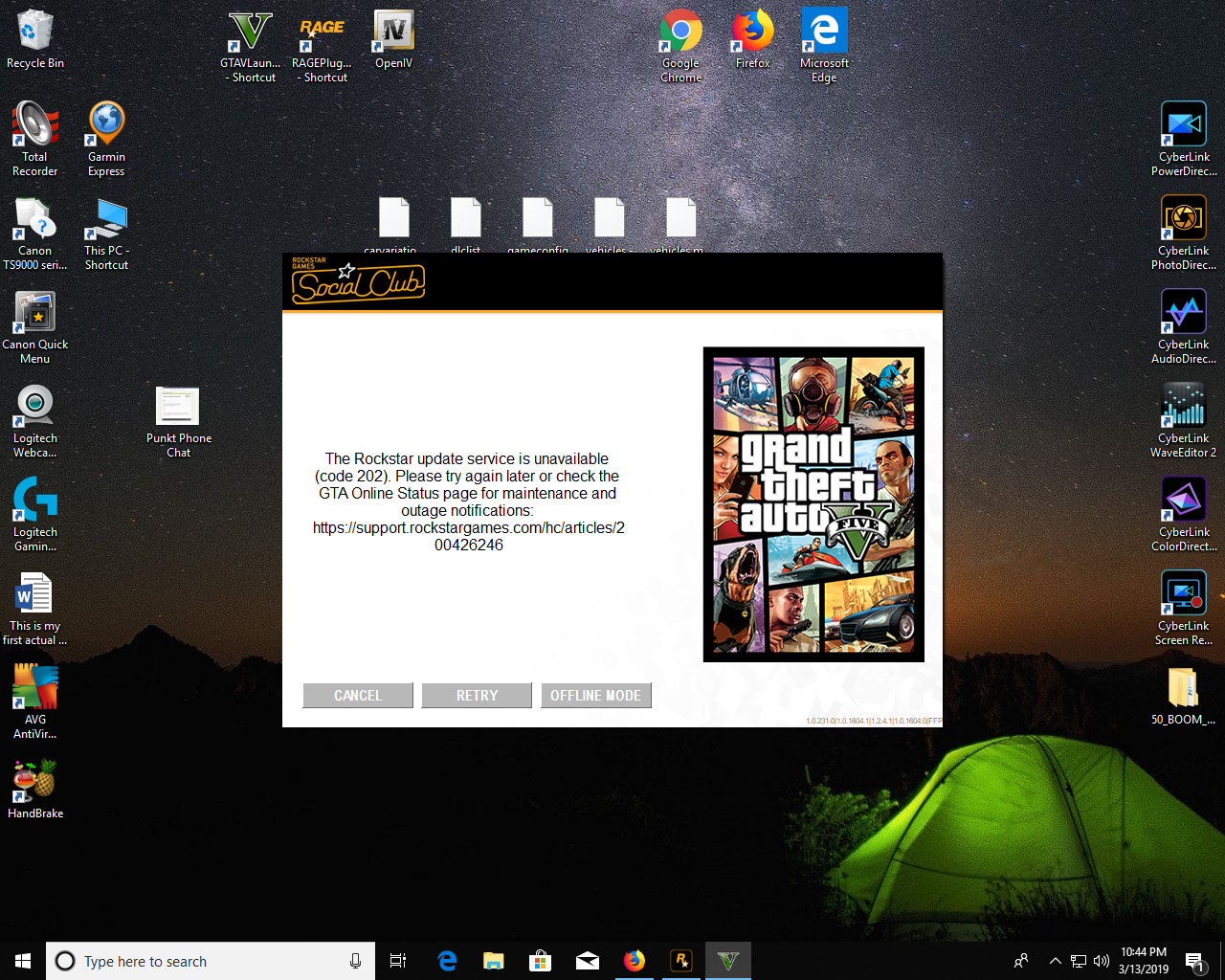1225x980 pixels.
Task: Click the Google Chrome desktop shortcut
Action: [681, 46]
